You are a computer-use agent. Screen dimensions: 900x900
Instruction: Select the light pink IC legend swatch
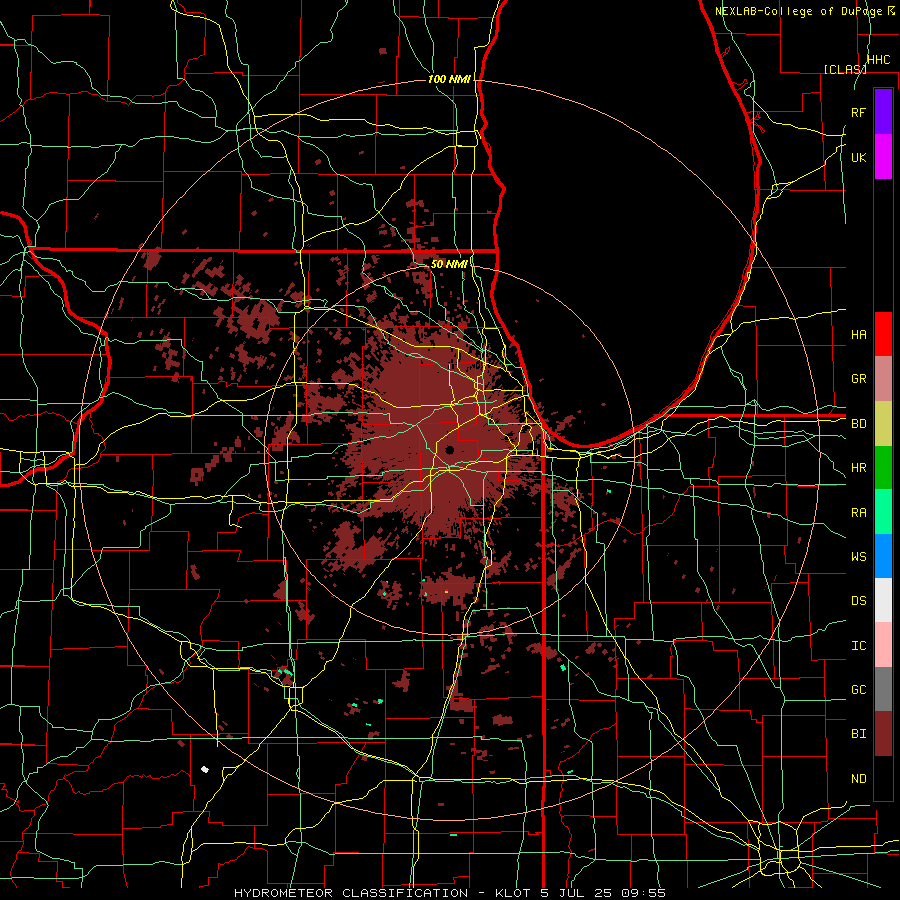click(x=883, y=645)
